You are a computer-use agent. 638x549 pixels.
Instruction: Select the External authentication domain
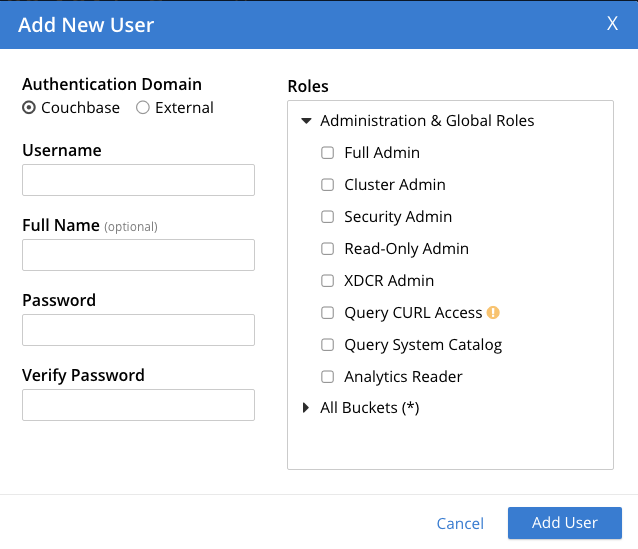tap(143, 108)
